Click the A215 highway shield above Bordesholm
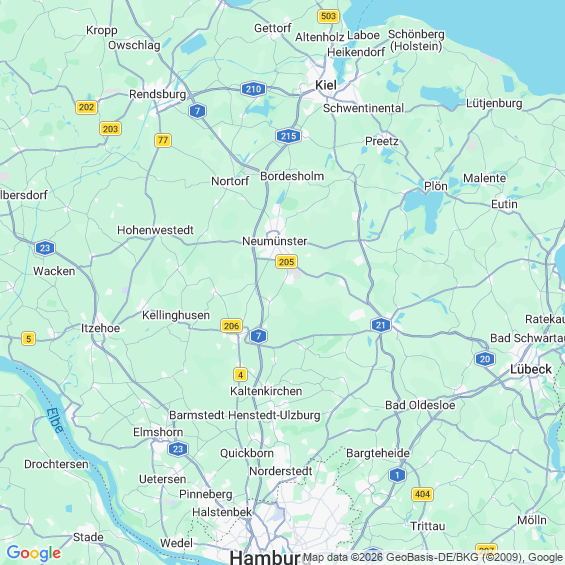This screenshot has height=565, width=565. [288, 136]
